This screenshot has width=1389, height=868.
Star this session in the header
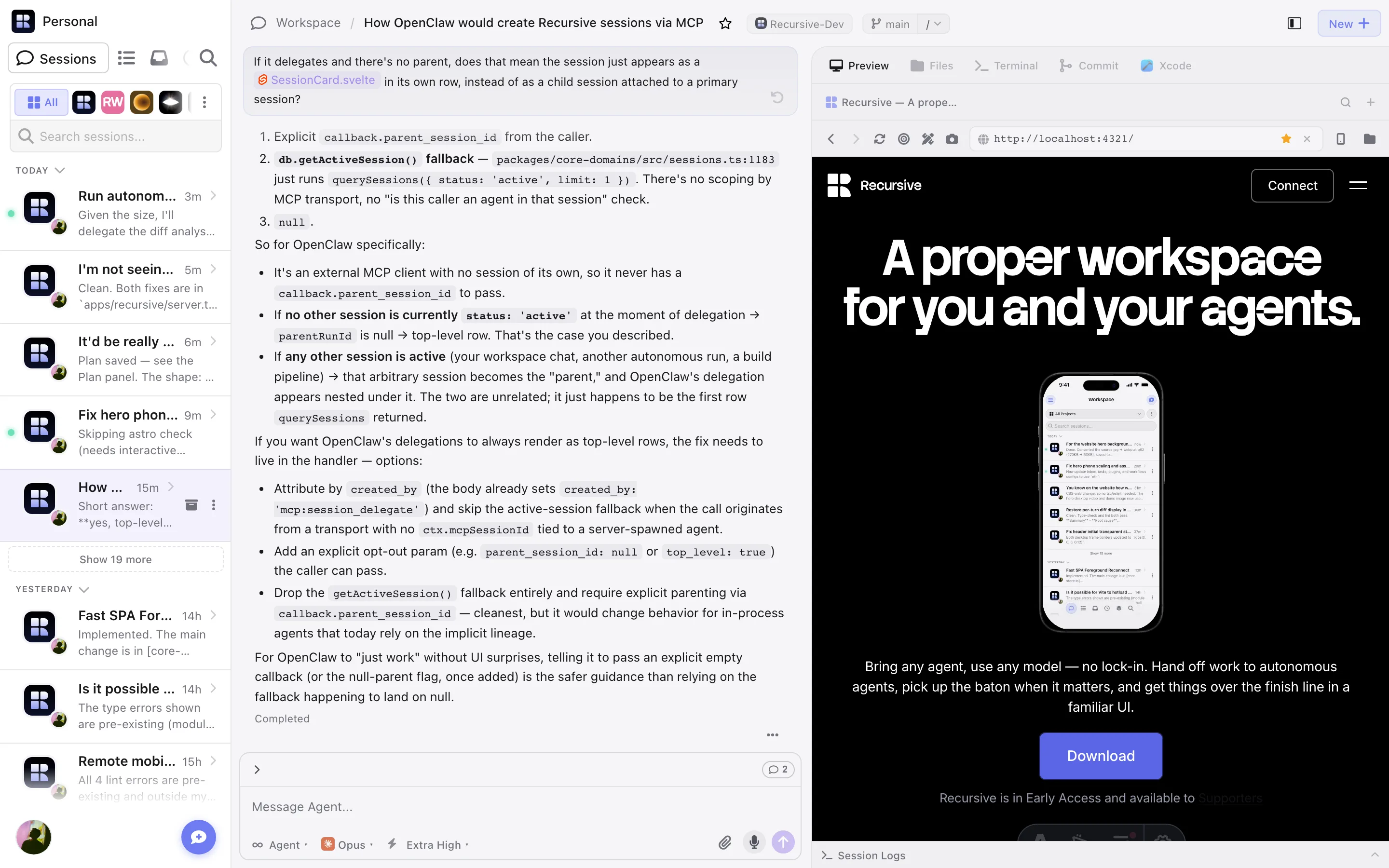(x=725, y=24)
